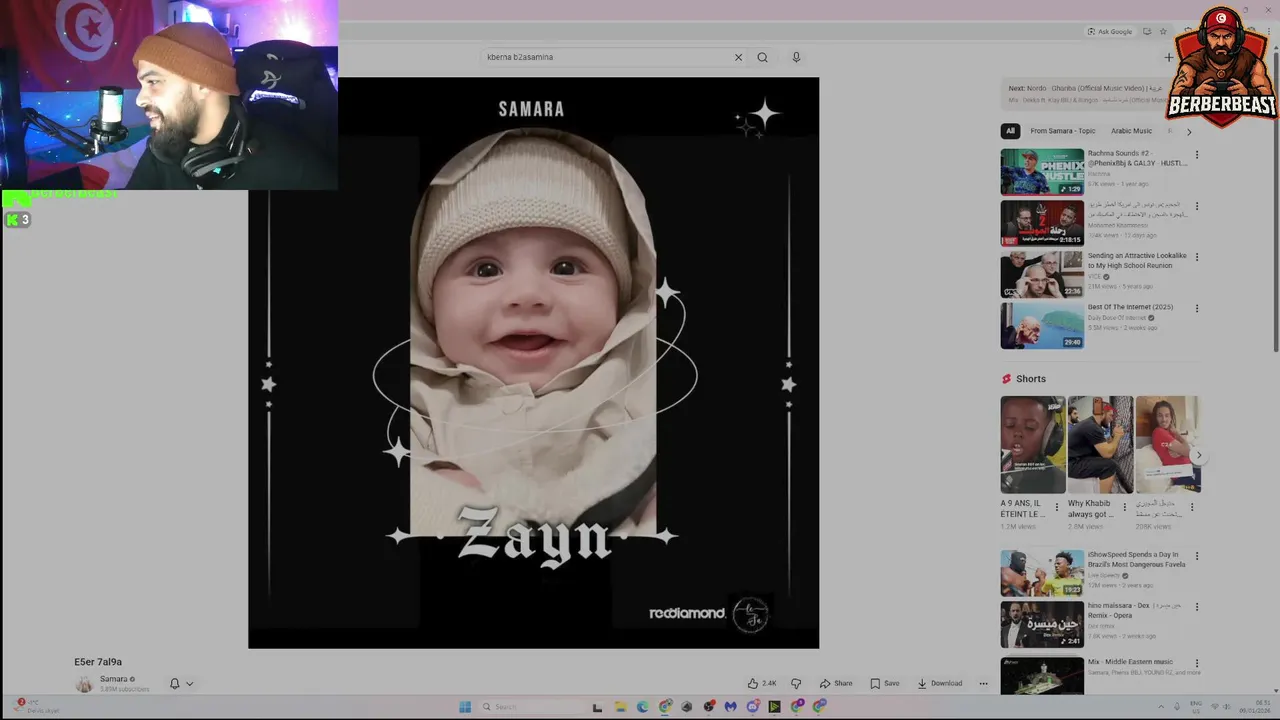Open iShowSpeed Brazil Favela video
The image size is (1280, 720).
click(x=1042, y=573)
